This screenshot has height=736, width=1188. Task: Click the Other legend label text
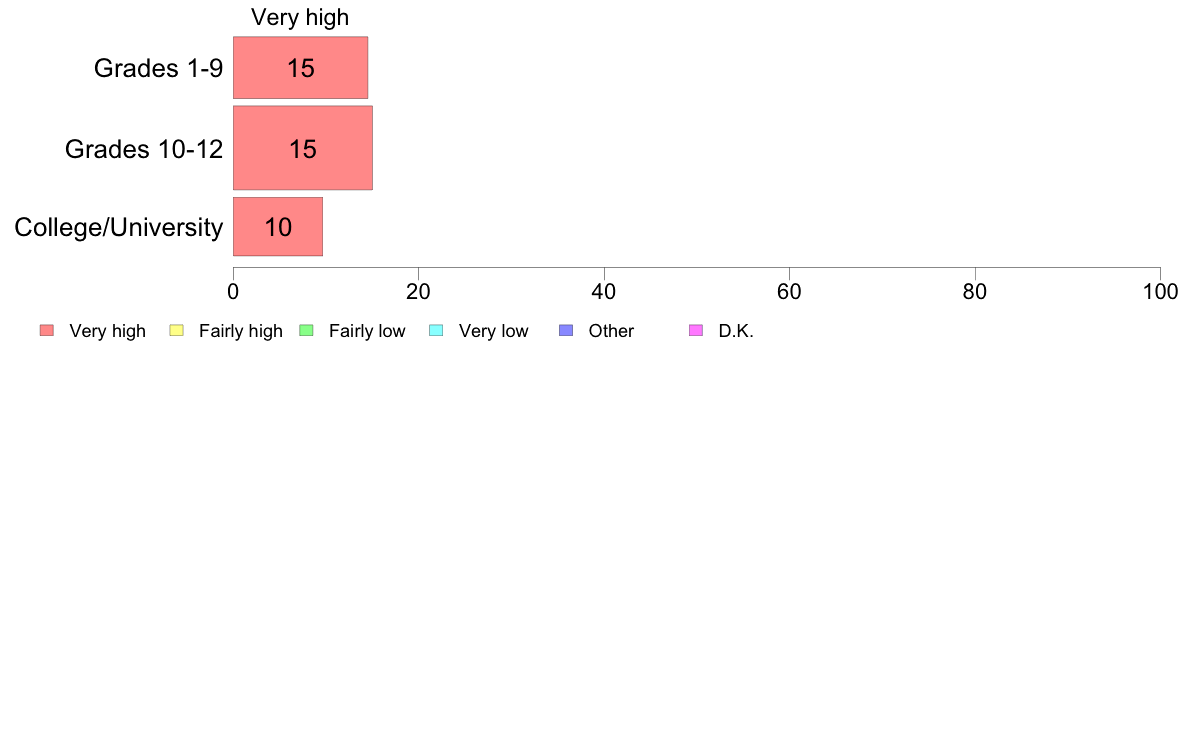pyautogui.click(x=611, y=331)
